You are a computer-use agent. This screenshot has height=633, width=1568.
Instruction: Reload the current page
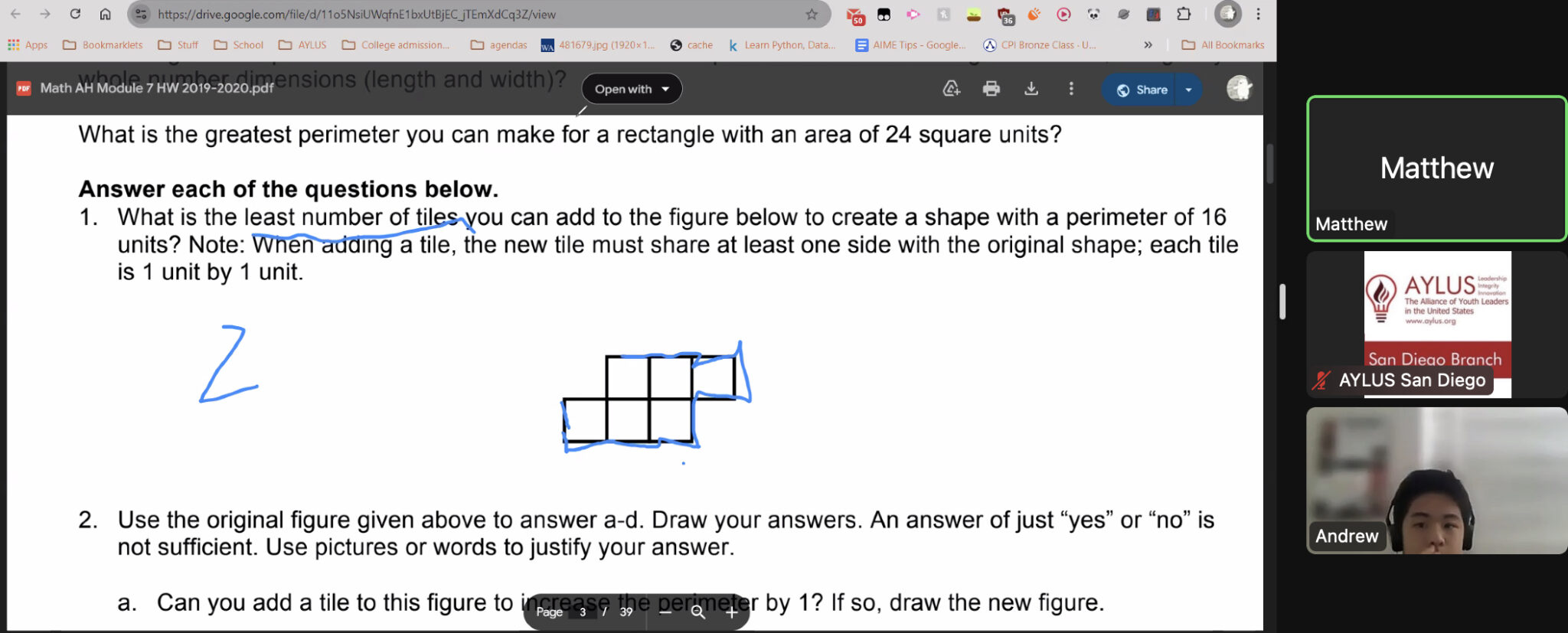75,14
